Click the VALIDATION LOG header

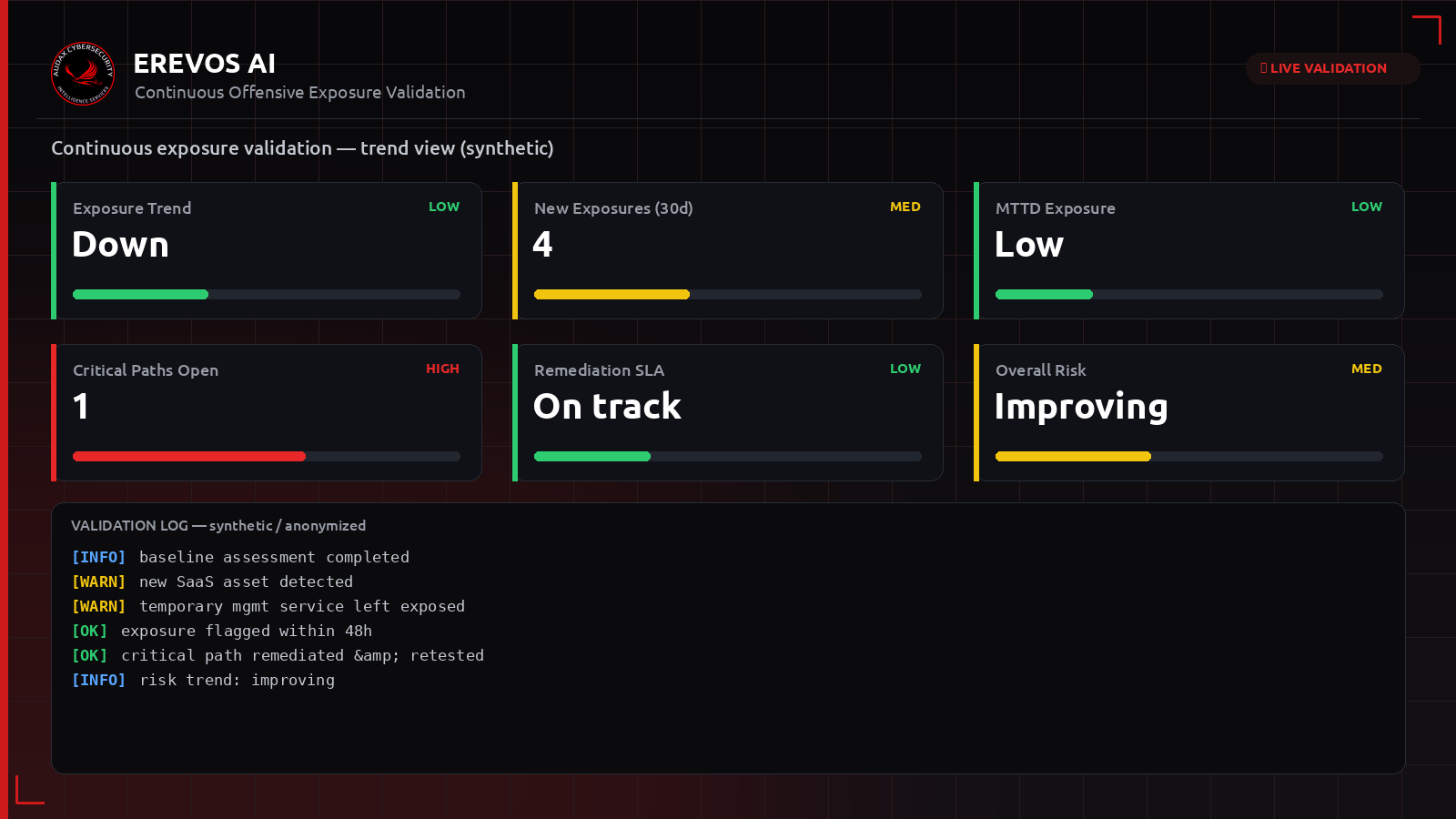pos(218,526)
